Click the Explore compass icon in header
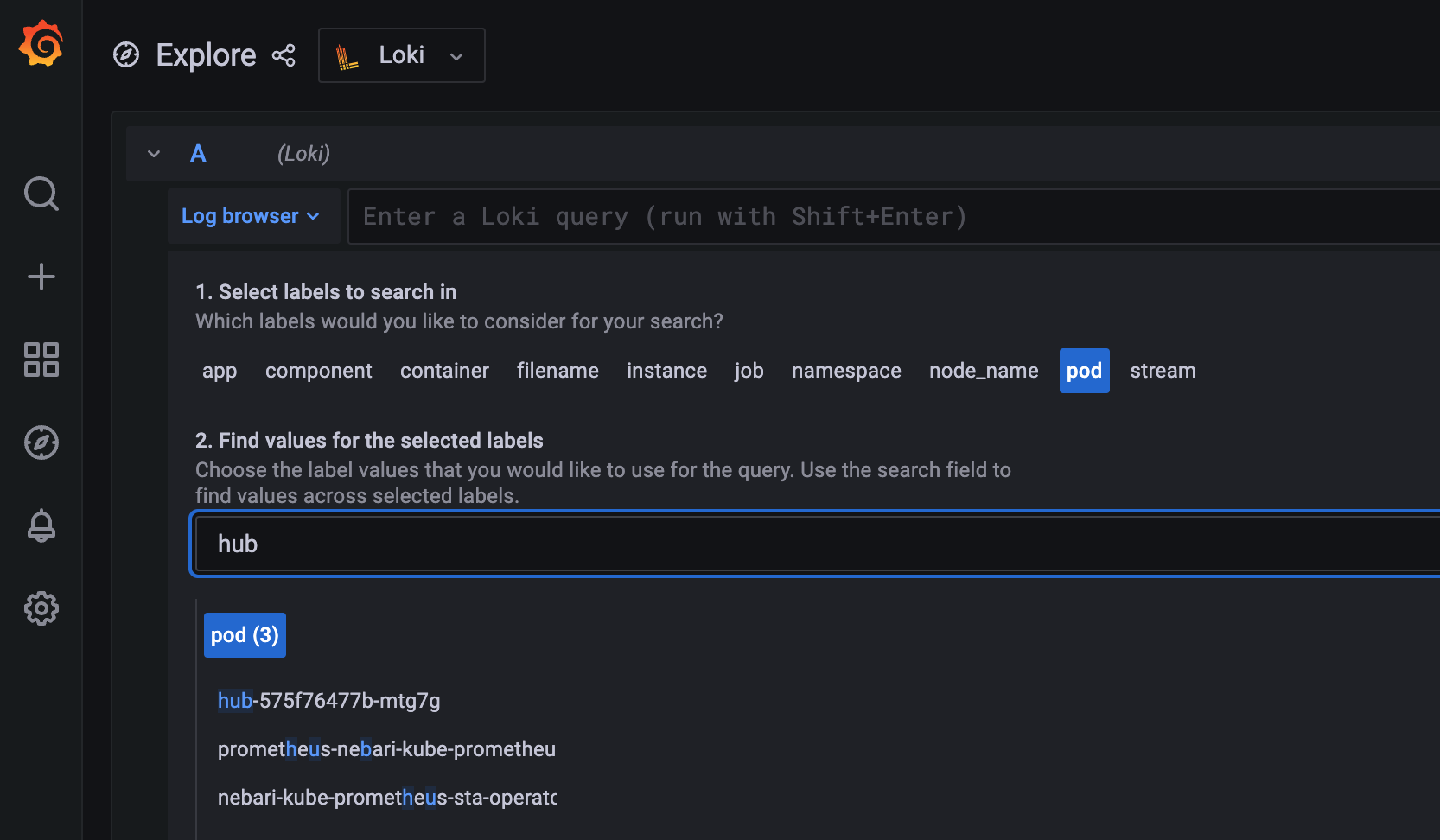The height and width of the screenshot is (840, 1440). coord(126,55)
